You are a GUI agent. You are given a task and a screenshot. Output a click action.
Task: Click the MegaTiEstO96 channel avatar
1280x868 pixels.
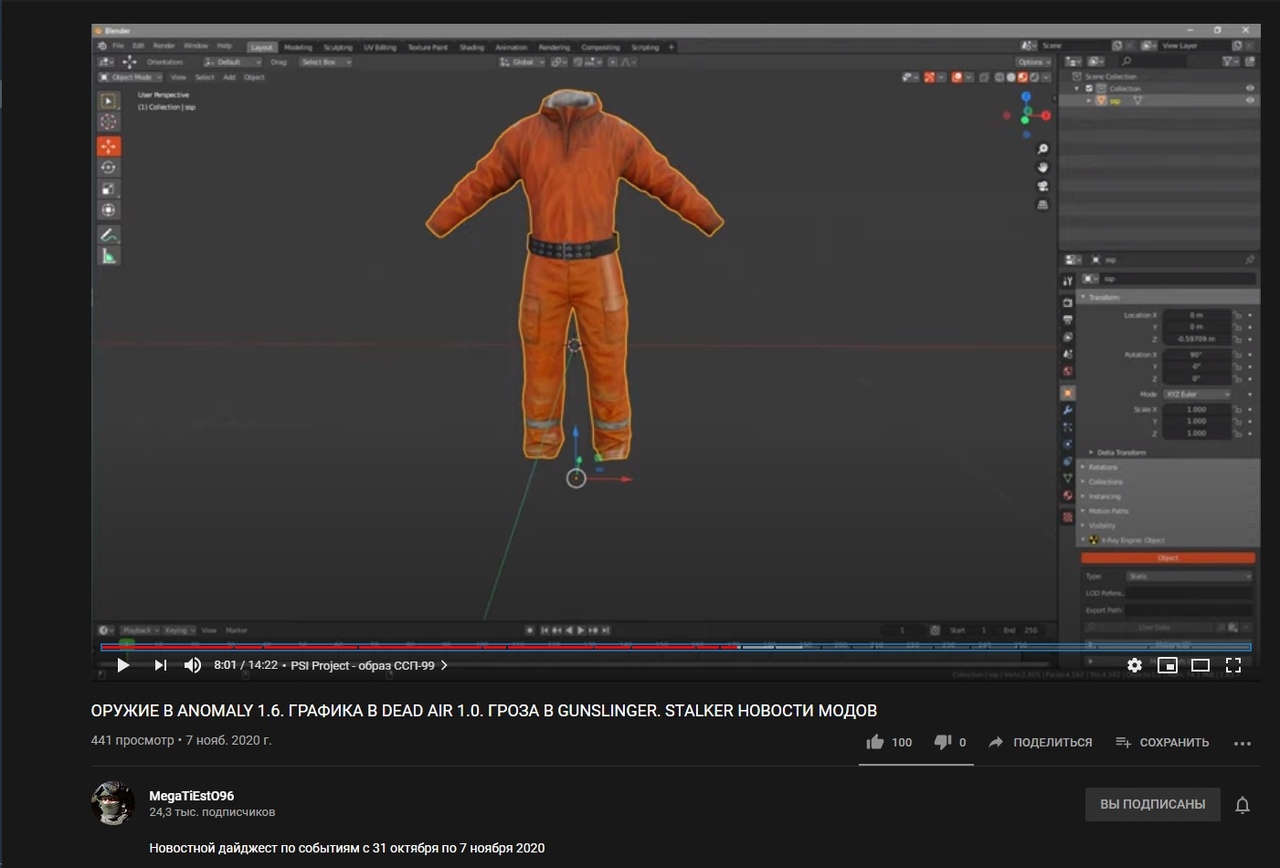[113, 803]
